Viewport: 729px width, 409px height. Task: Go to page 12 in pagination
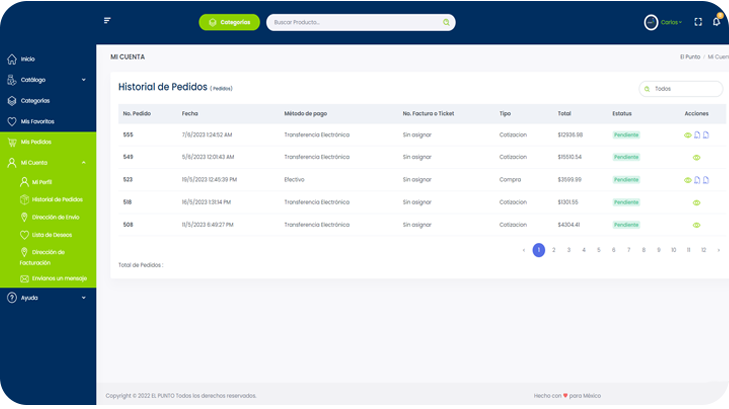pos(703,250)
